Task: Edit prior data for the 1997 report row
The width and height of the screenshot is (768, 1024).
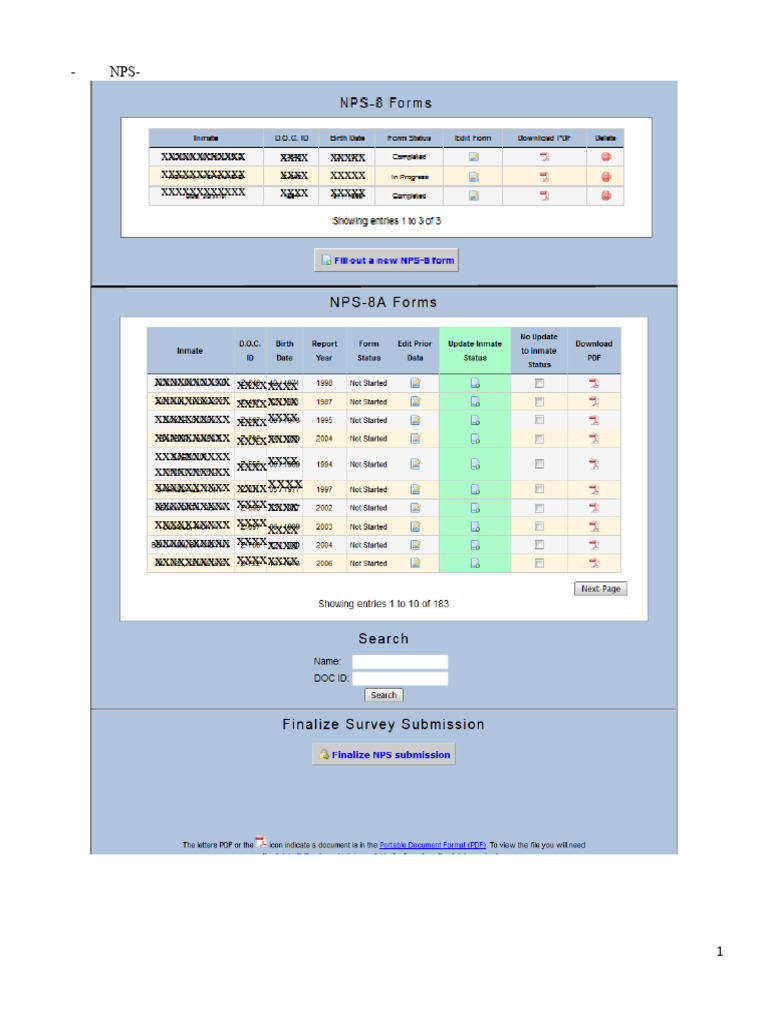Action: click(x=415, y=489)
